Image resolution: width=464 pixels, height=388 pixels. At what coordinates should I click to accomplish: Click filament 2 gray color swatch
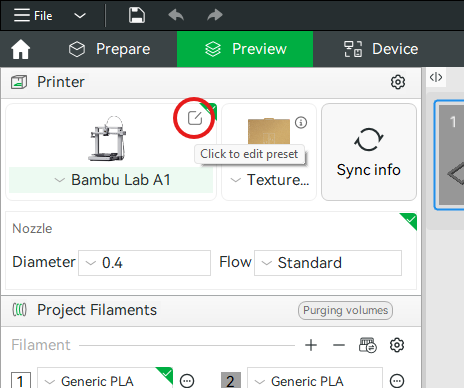click(x=231, y=380)
